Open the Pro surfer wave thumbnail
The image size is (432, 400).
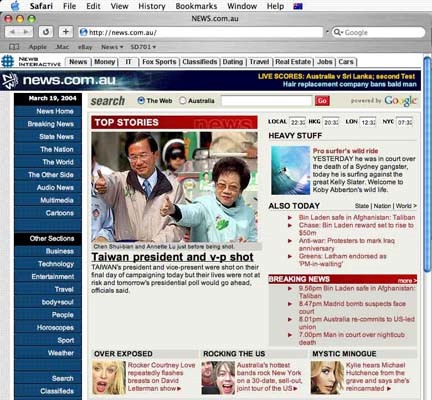pyautogui.click(x=290, y=170)
